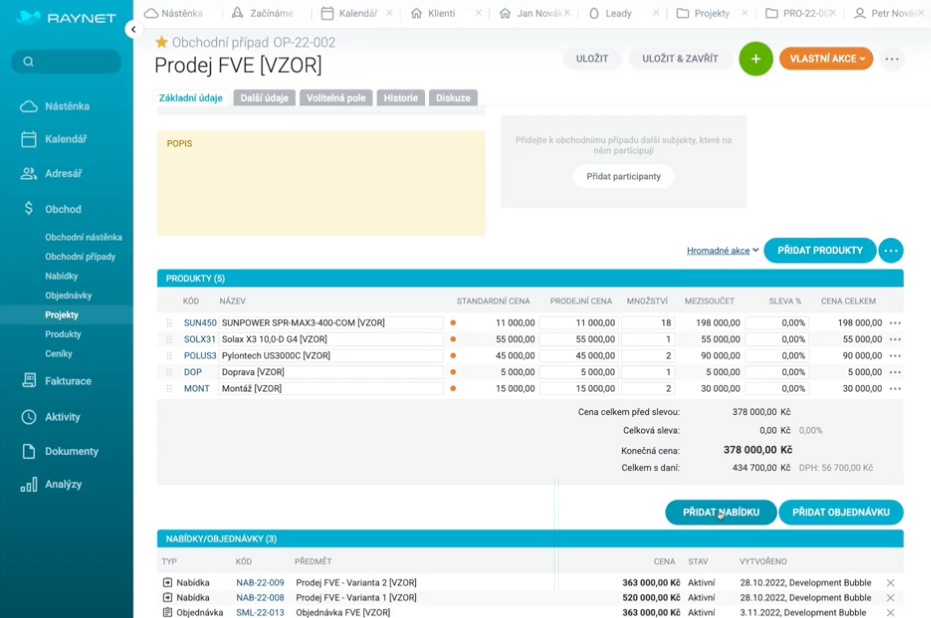
Task: Click the Uložit & Zavřít button
Action: 679,59
